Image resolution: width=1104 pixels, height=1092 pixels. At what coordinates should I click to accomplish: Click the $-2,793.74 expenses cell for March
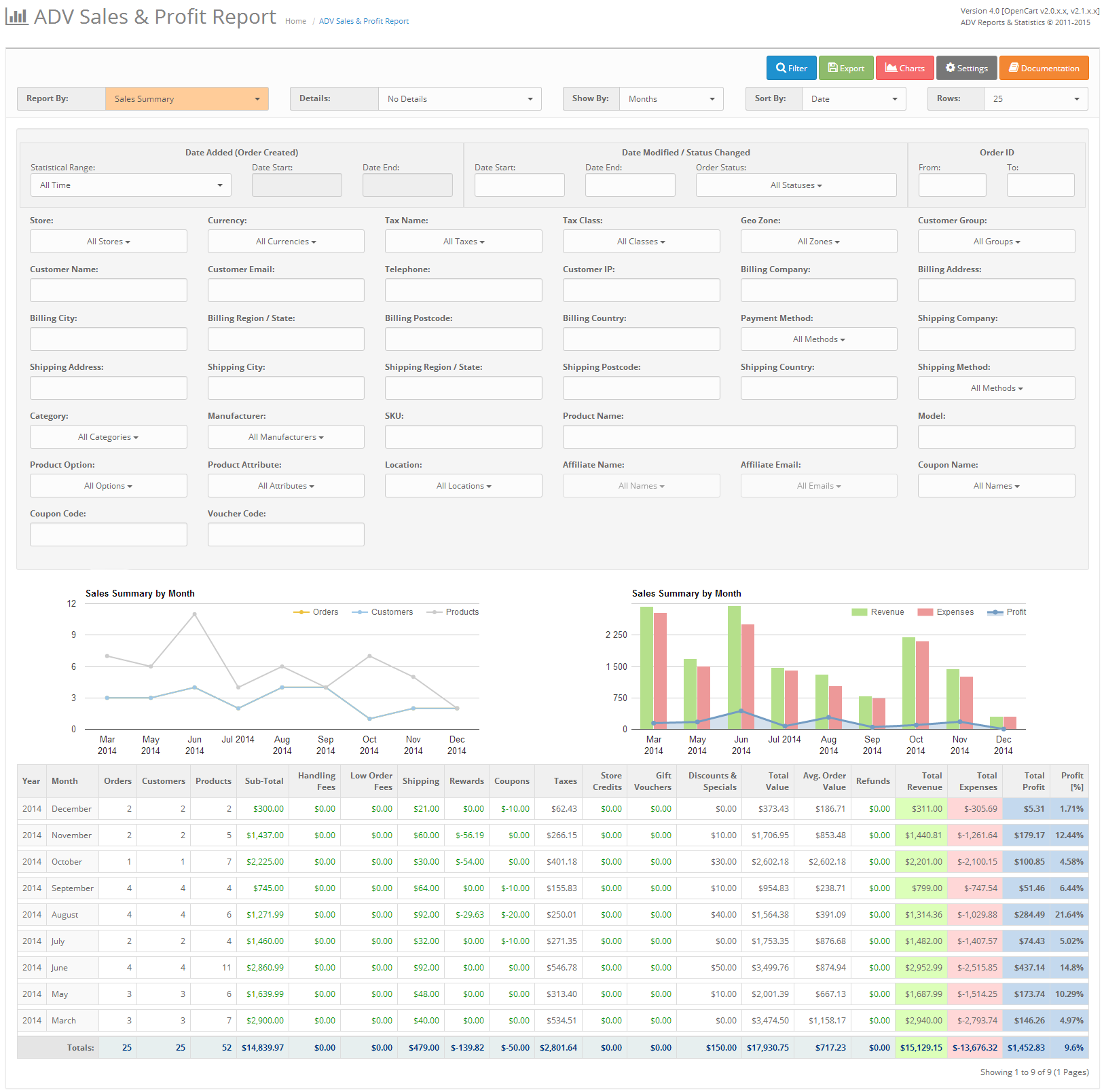tap(976, 1021)
